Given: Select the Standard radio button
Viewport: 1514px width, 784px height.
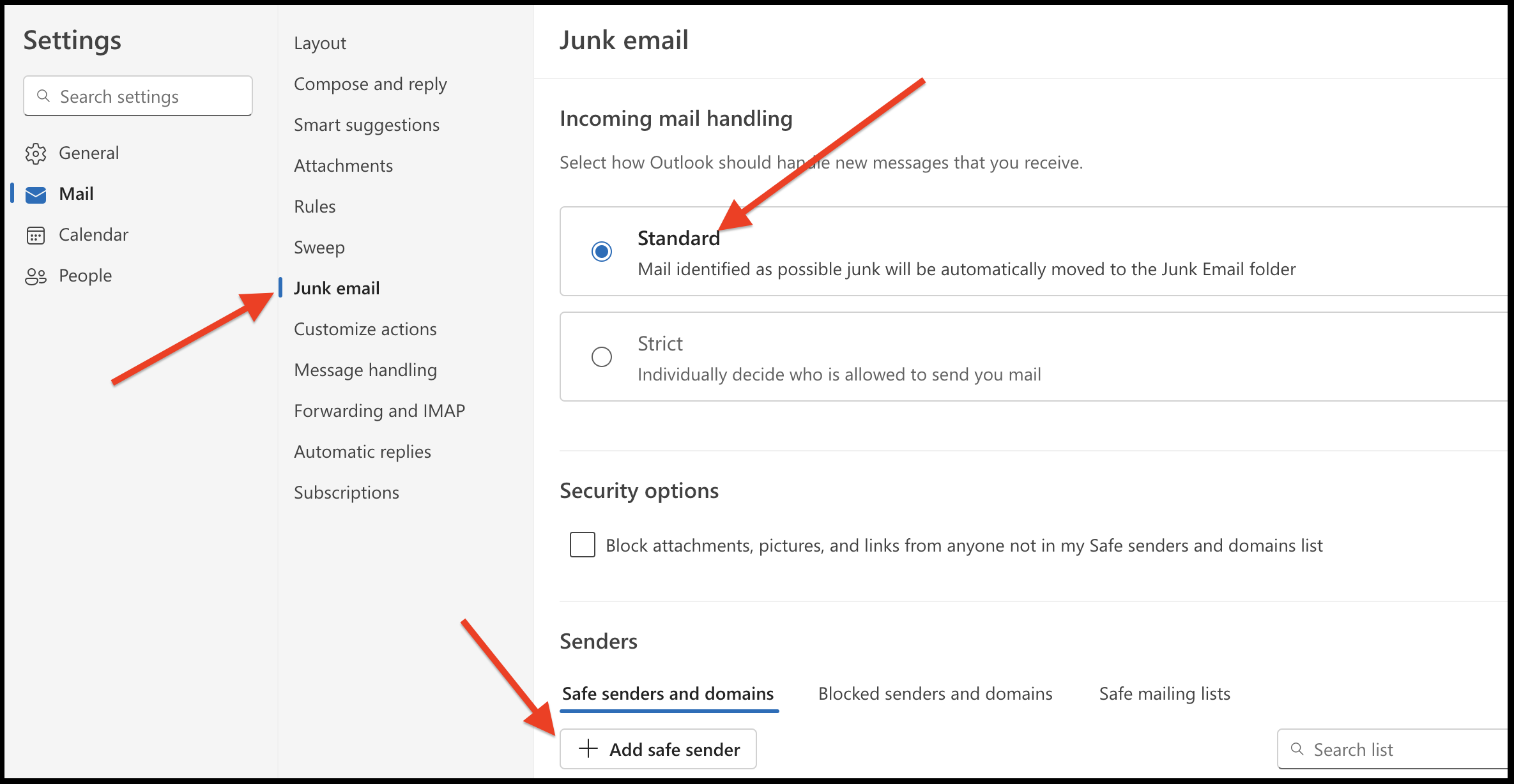Looking at the screenshot, I should 602,252.
